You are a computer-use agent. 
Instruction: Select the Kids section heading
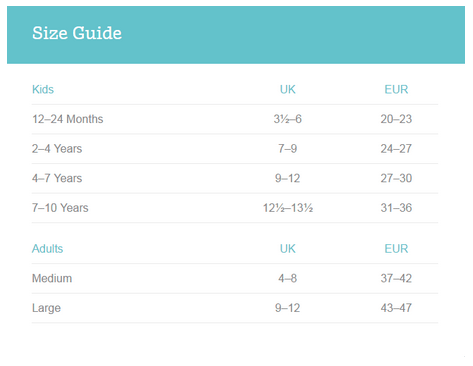43,89
